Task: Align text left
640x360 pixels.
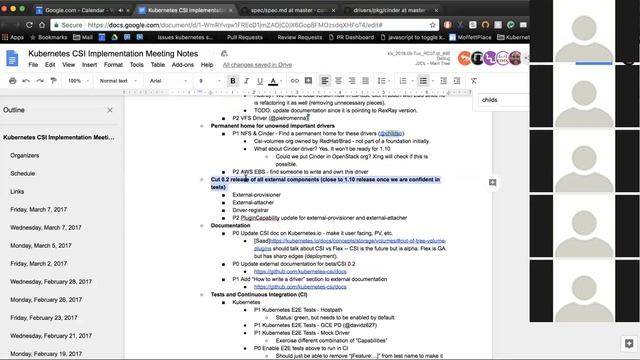Action: 325,81
